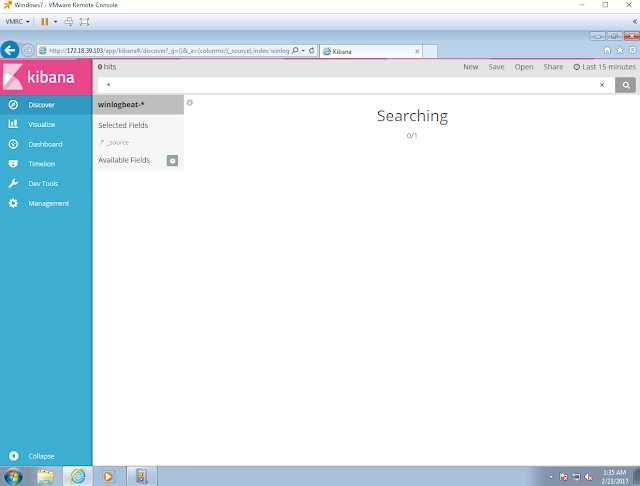Open the winlogbeat-* index pattern selector
Image resolution: width=640 pixels, height=486 pixels.
coord(138,104)
